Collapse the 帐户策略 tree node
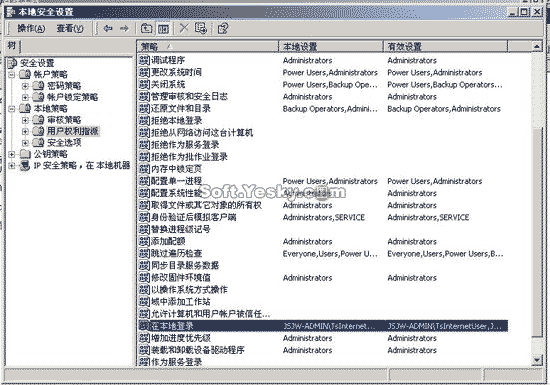The height and width of the screenshot is (385, 550). click(12, 74)
